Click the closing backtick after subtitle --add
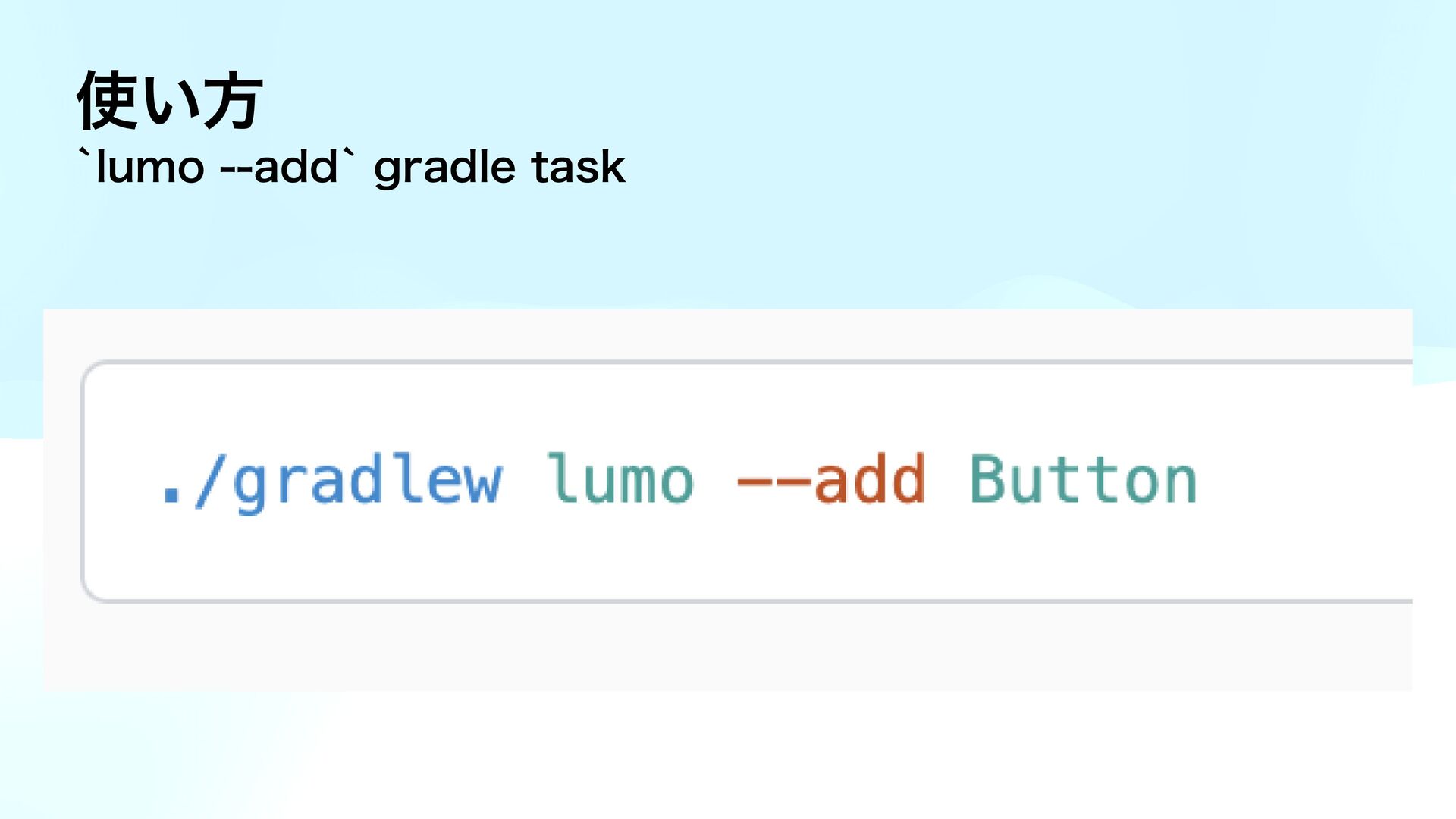 (x=348, y=155)
